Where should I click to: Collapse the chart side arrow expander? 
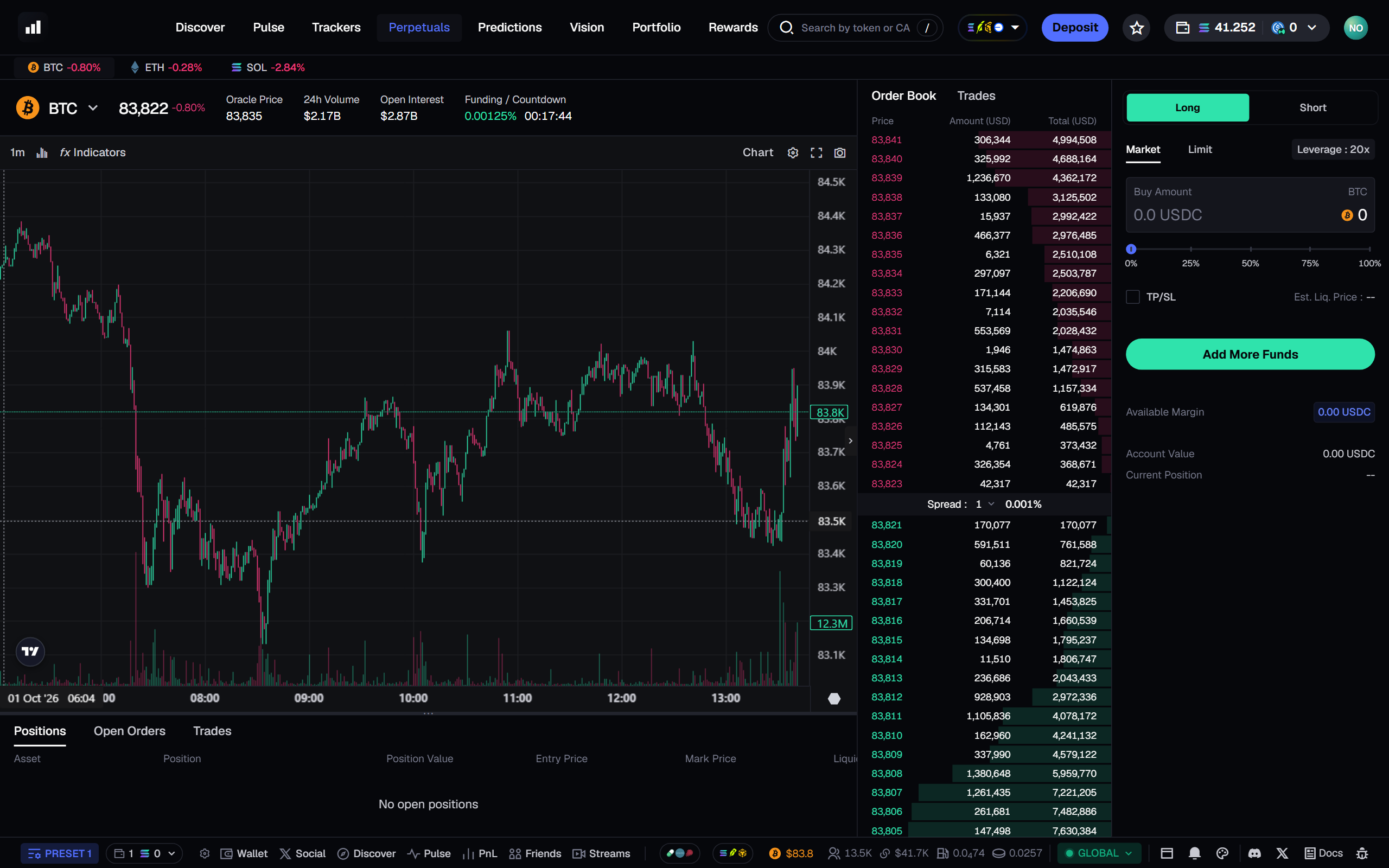tap(851, 441)
